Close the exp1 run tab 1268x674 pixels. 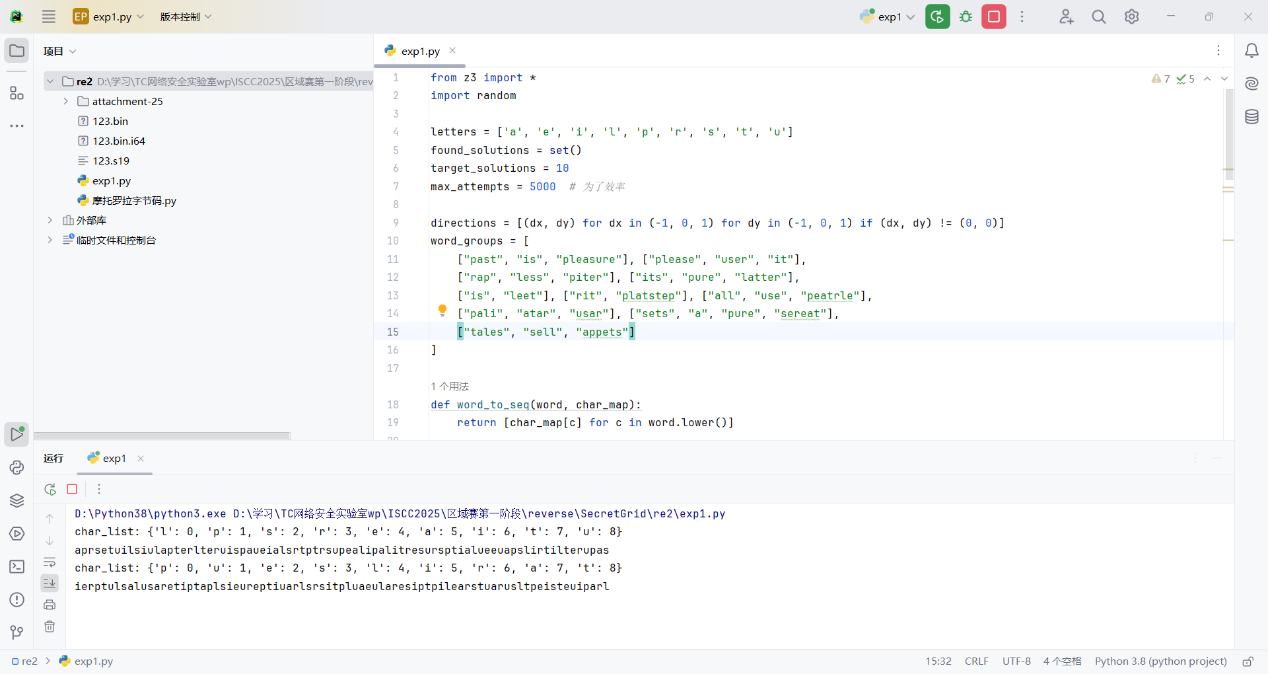[140, 458]
